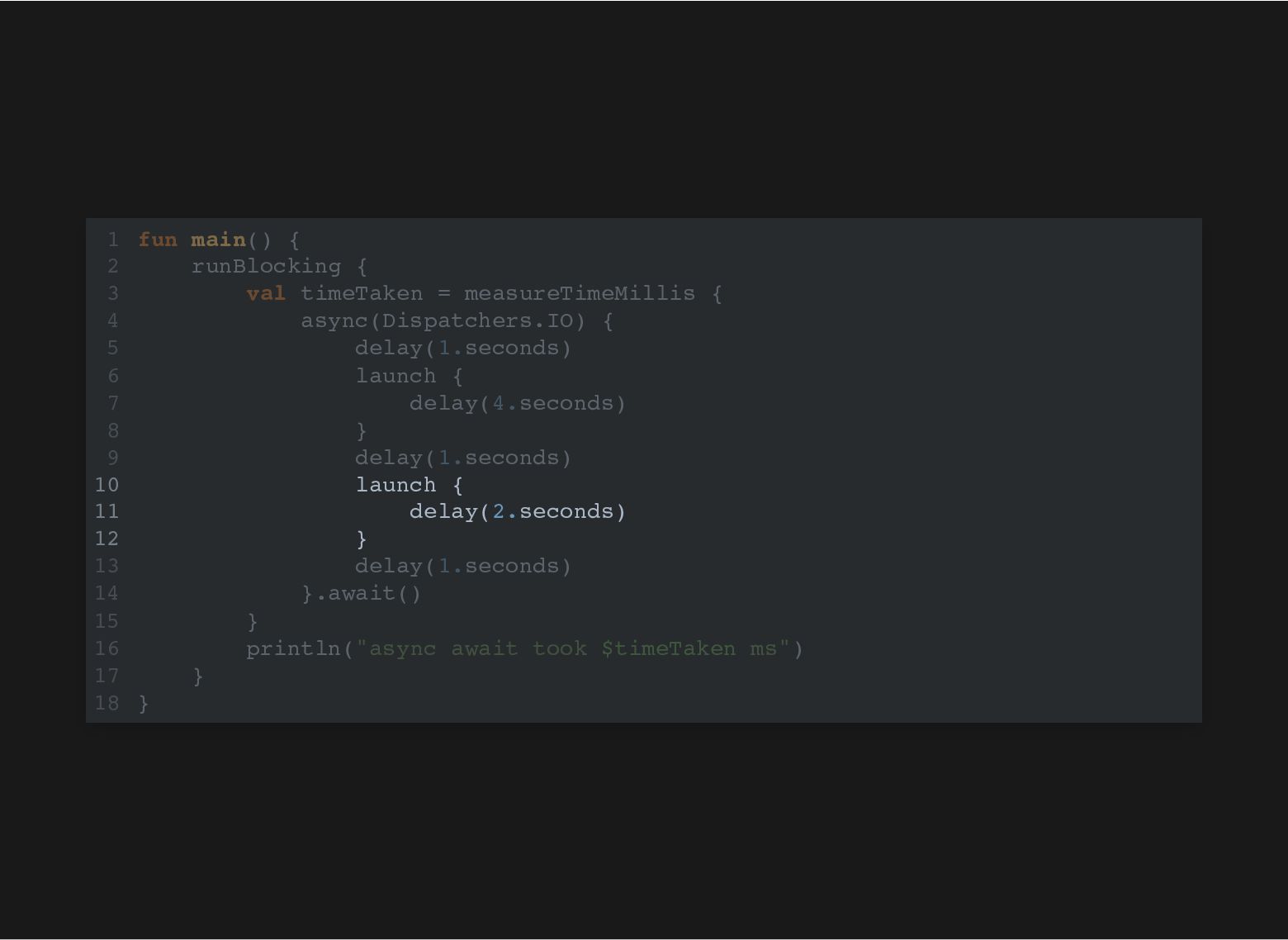
Task: Click the 'val' keyword on line 3
Action: pyautogui.click(x=266, y=293)
